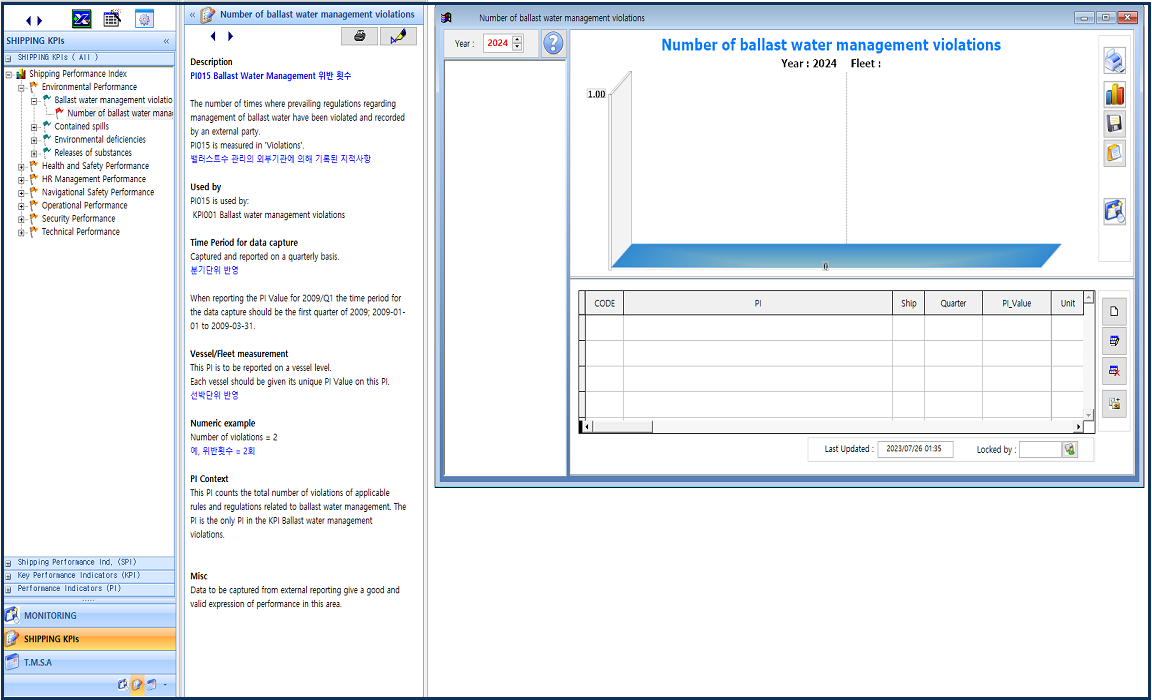
Task: Select Technical Performance tree item
Action: [x=81, y=232]
